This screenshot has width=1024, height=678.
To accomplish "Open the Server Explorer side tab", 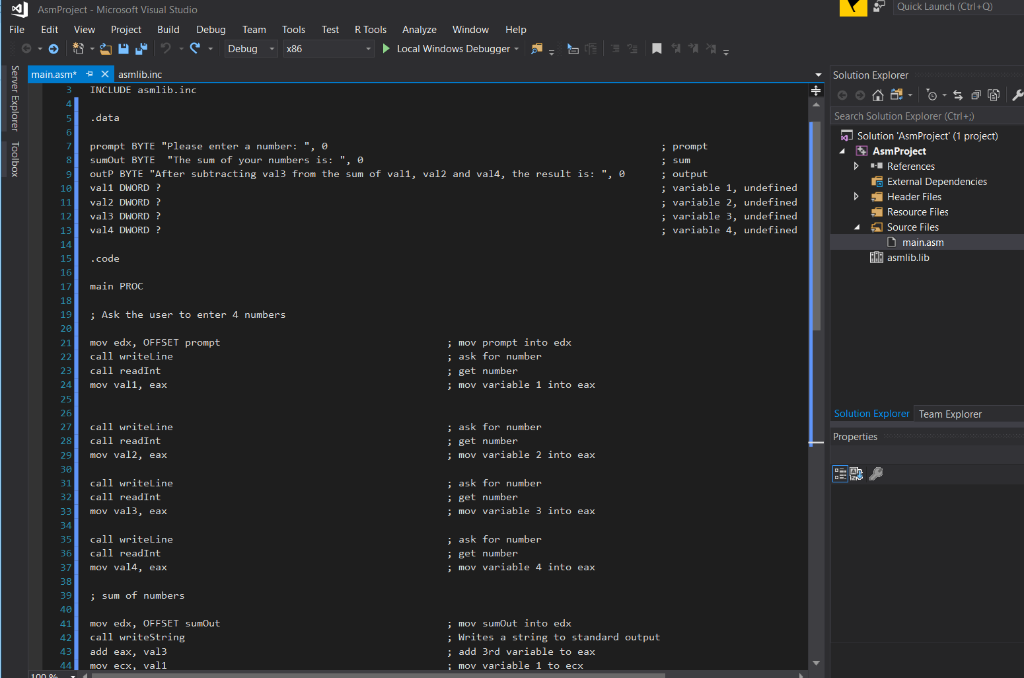I will (x=15, y=98).
